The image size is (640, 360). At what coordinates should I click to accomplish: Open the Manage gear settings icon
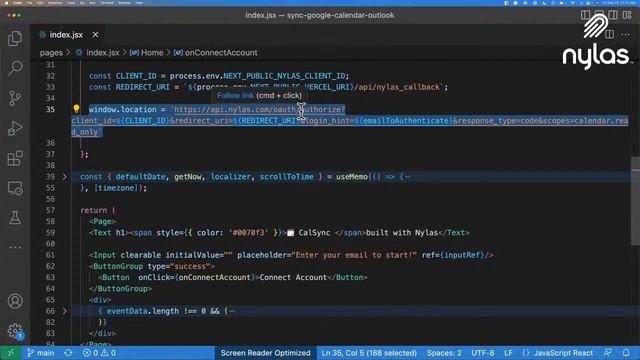(15, 331)
